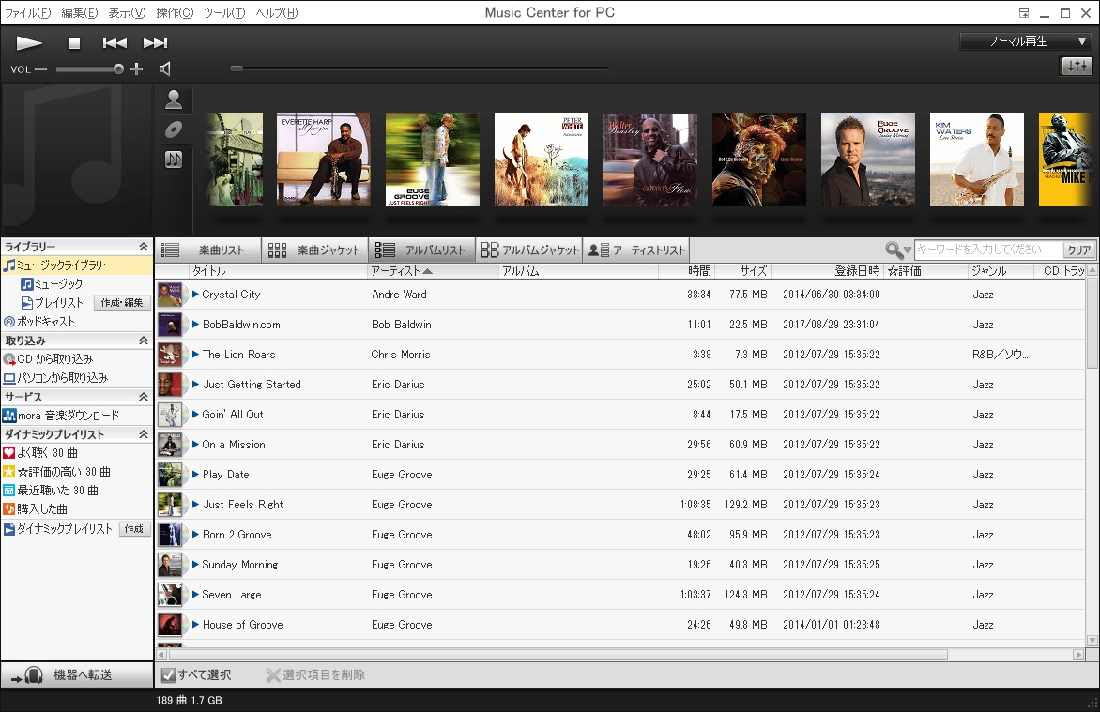Viewport: 1100px width, 712px height.
Task: Click the playlist 作成・編集 button
Action: click(x=122, y=302)
